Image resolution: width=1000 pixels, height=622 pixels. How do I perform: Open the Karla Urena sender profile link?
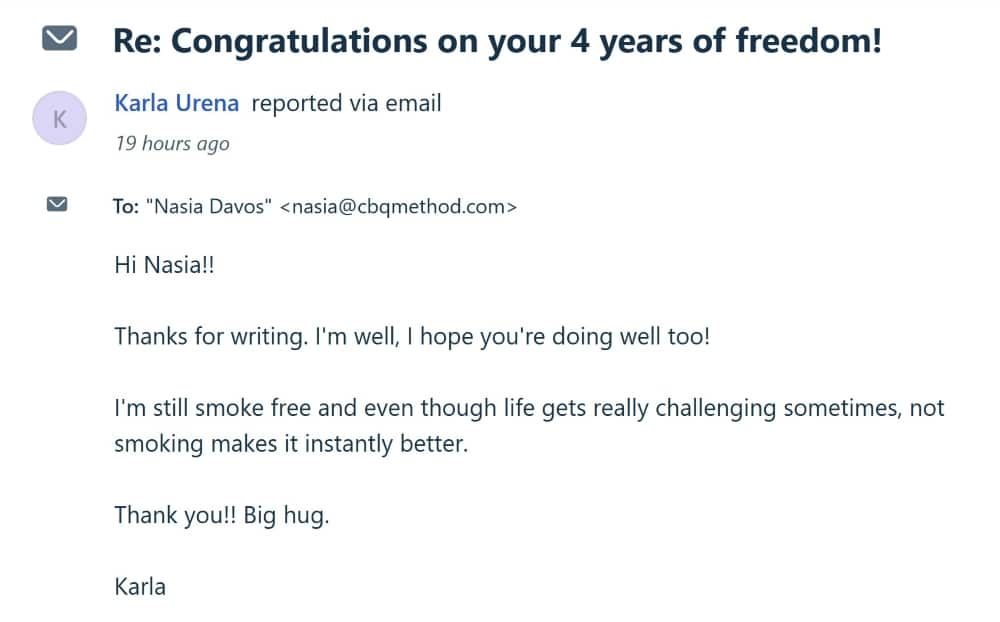176,102
